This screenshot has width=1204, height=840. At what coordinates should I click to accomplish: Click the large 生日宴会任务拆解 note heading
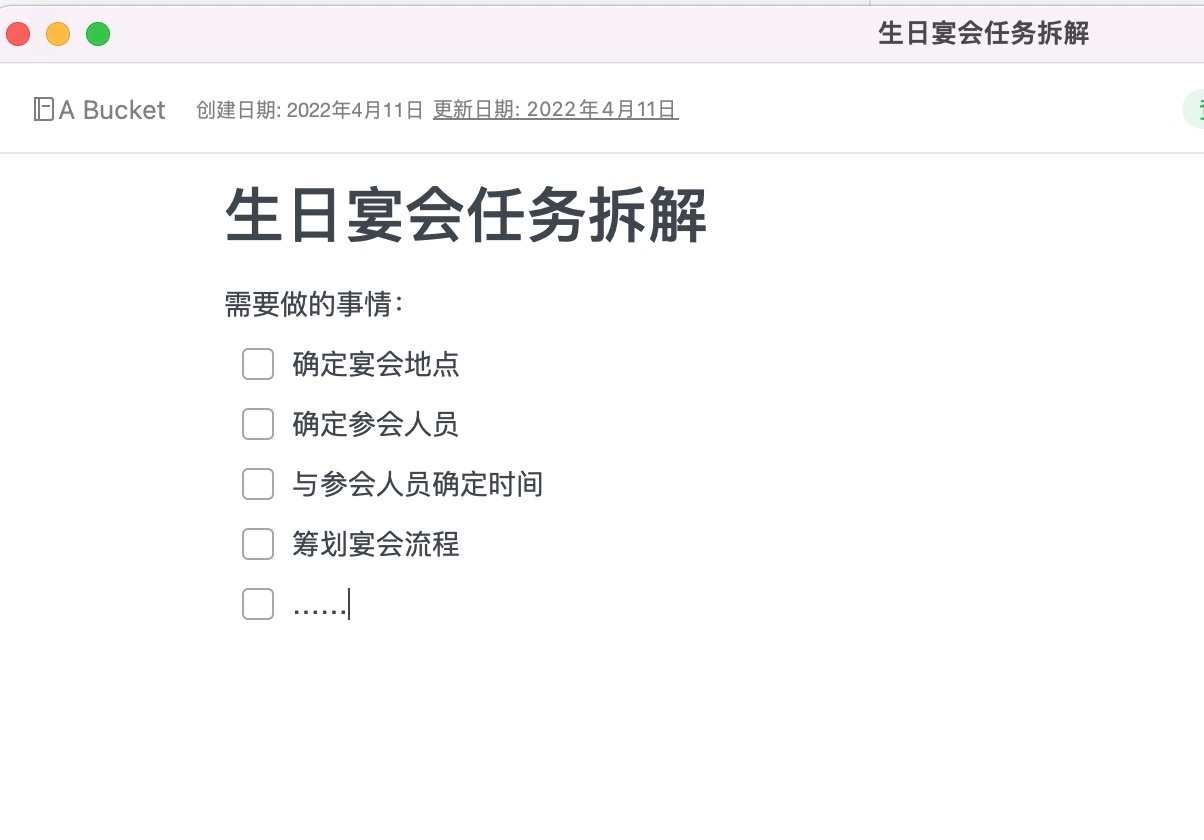point(466,215)
